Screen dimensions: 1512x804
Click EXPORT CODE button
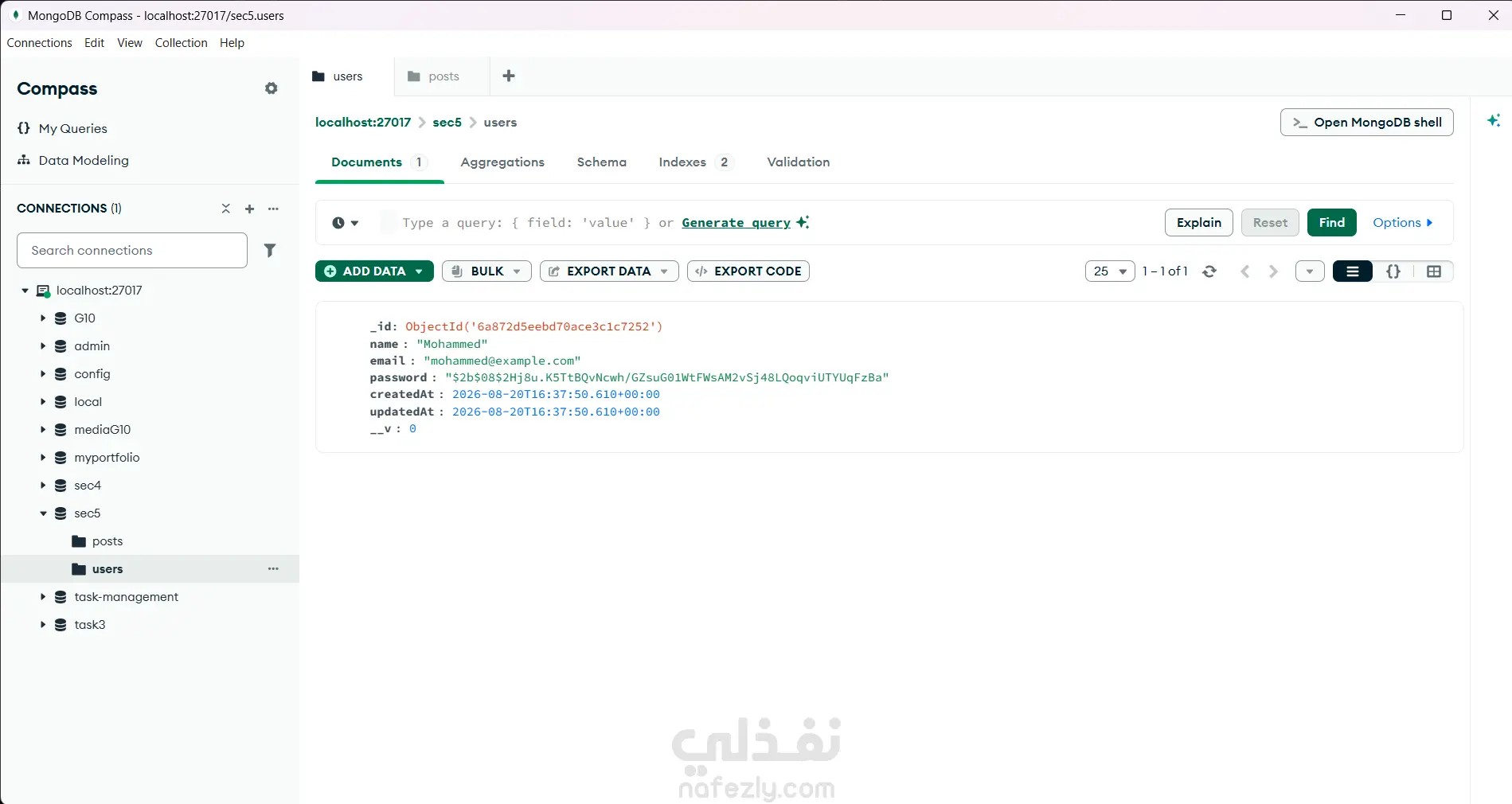point(748,271)
